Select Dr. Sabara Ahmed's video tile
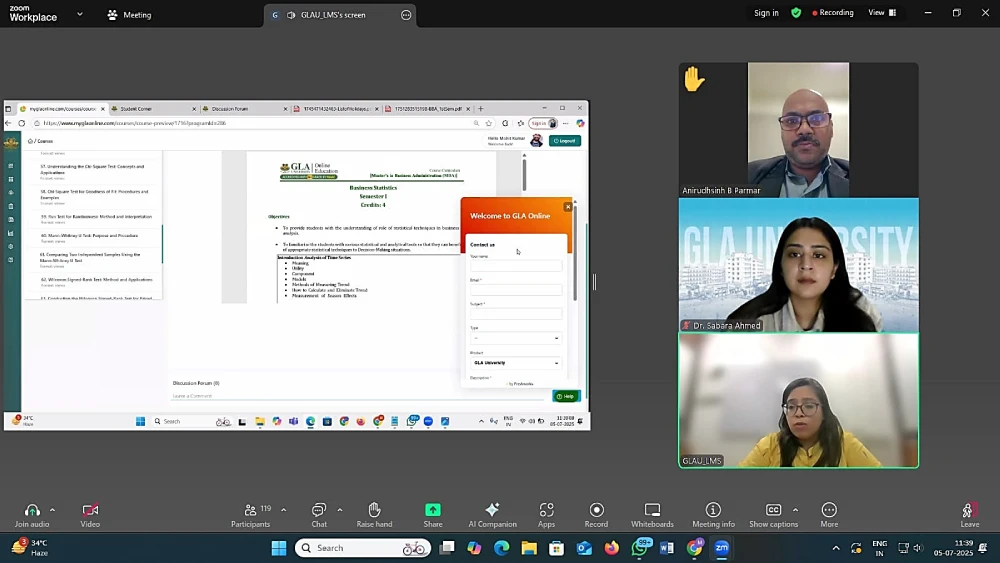This screenshot has height=563, width=1000. [x=798, y=265]
